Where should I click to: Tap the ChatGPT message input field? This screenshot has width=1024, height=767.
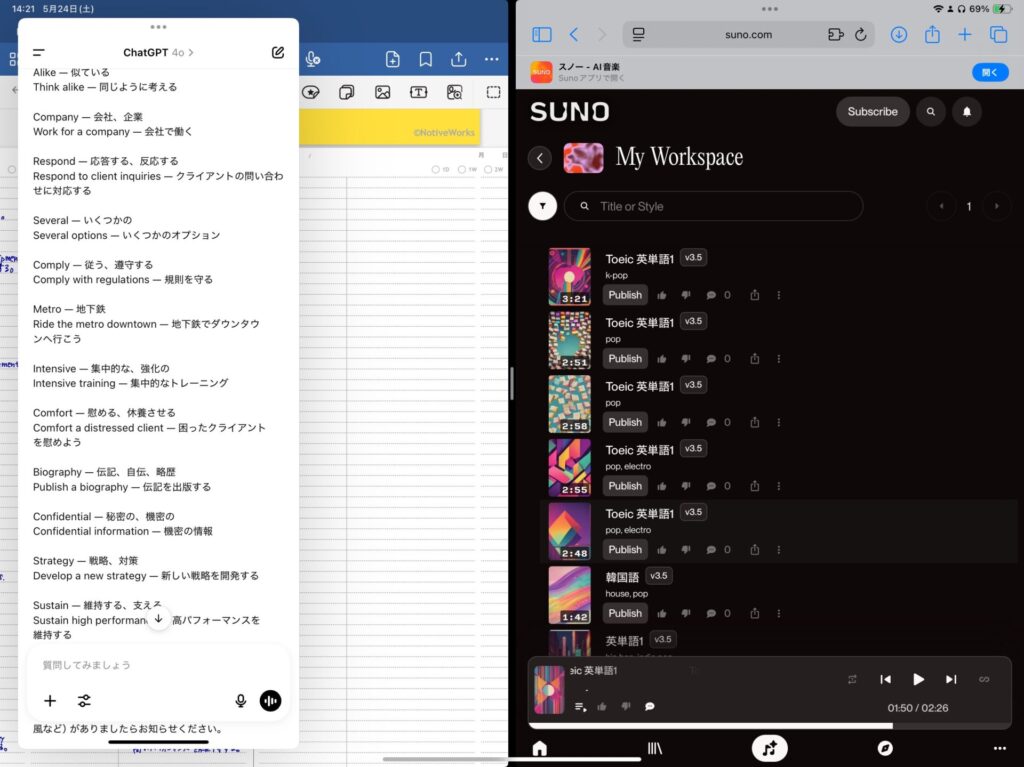coord(158,665)
